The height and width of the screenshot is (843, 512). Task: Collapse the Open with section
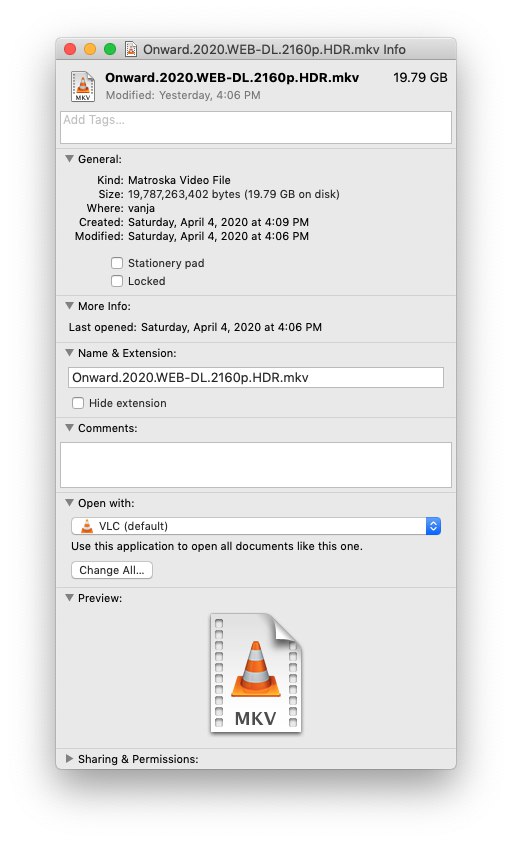(69, 503)
